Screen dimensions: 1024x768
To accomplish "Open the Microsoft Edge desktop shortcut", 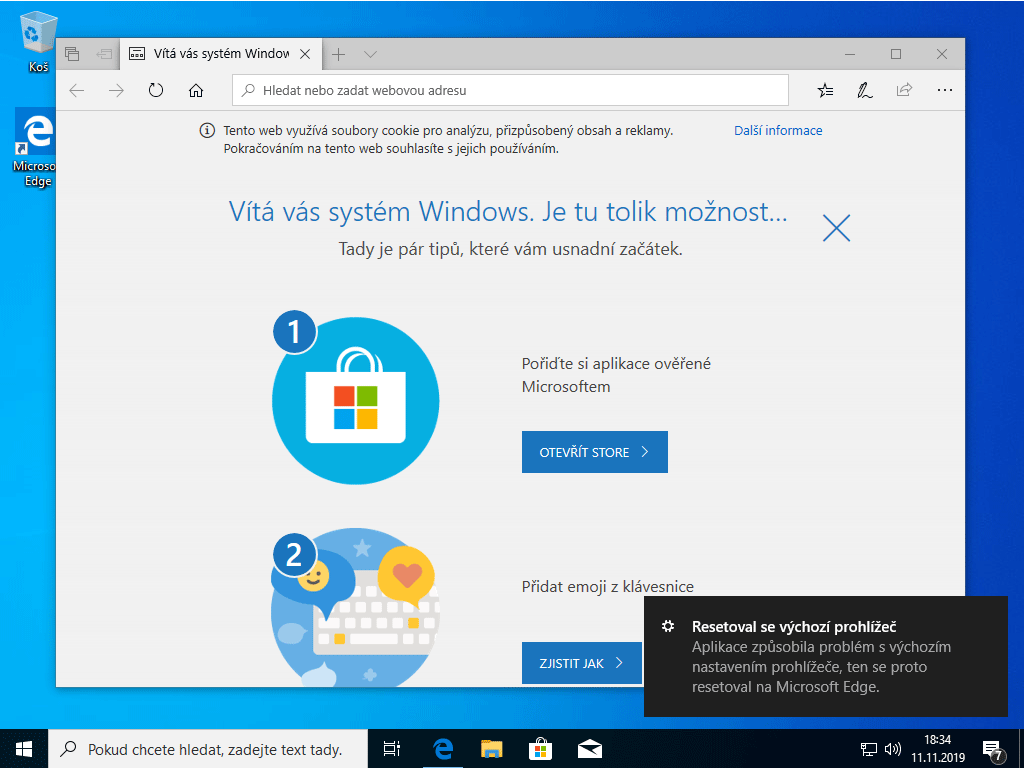I will click(37, 150).
